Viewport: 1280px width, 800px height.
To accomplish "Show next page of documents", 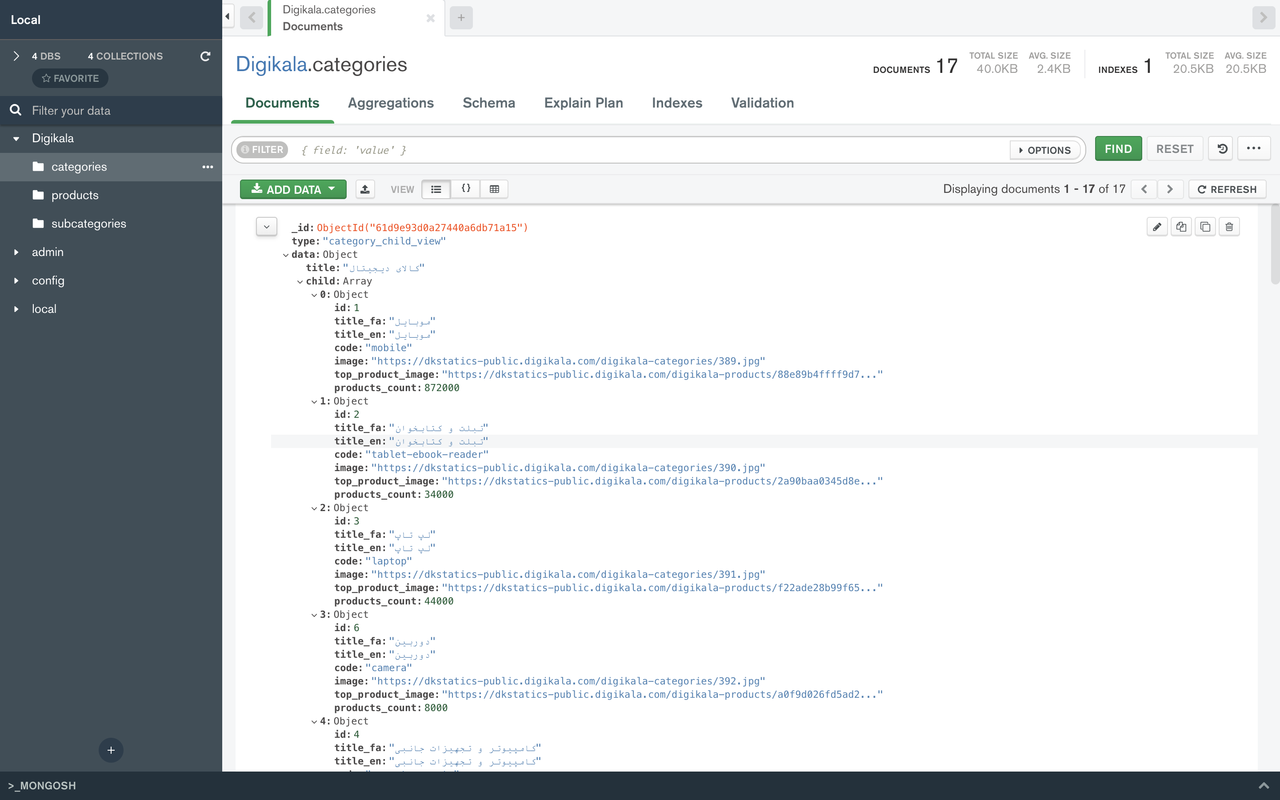I will click(1170, 189).
